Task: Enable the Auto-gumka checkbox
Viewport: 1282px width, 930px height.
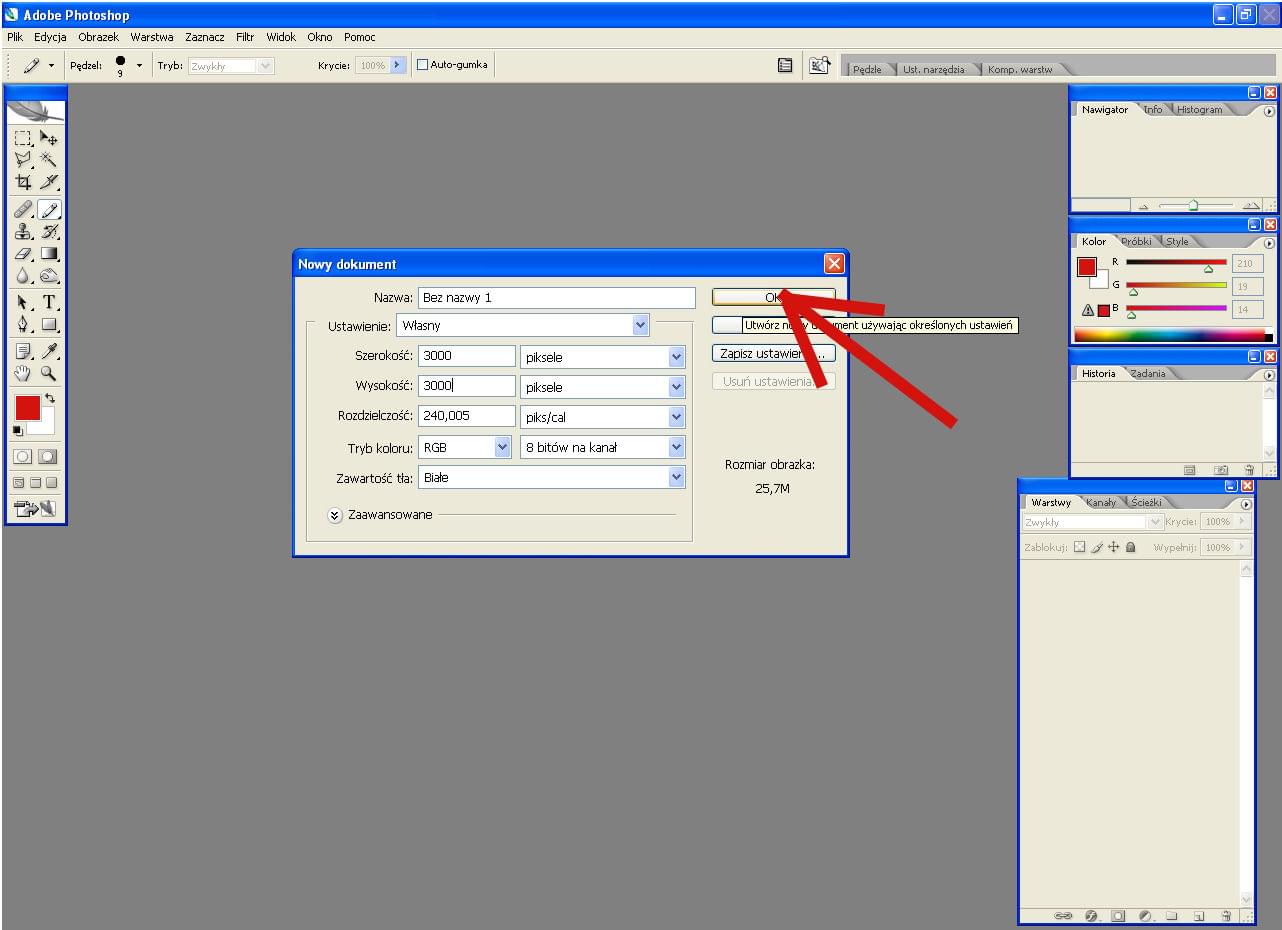Action: coord(422,65)
